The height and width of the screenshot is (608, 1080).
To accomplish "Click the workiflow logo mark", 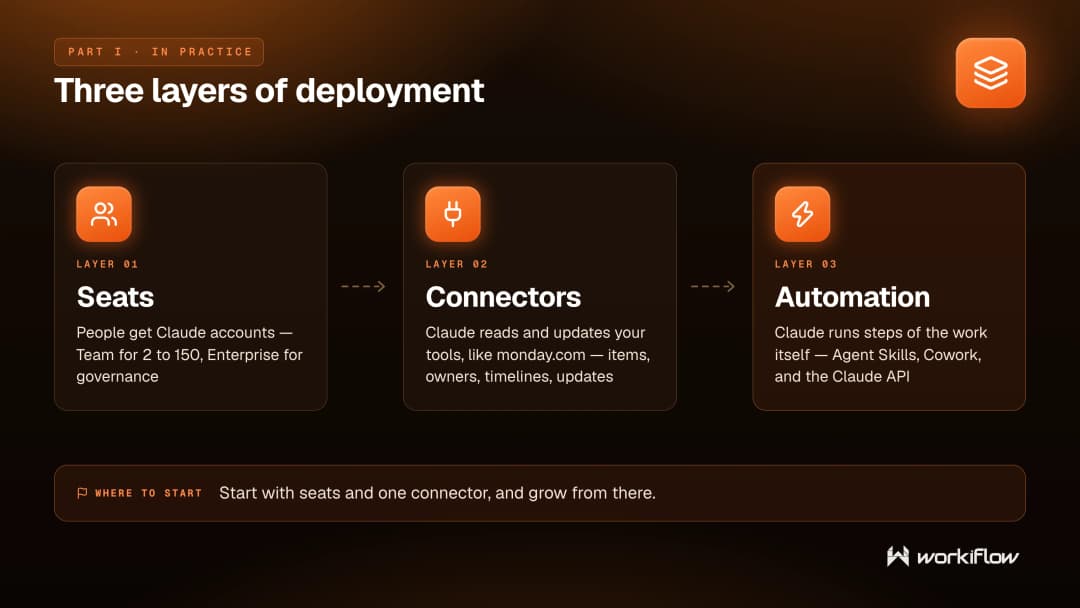I will pyautogui.click(x=897, y=556).
